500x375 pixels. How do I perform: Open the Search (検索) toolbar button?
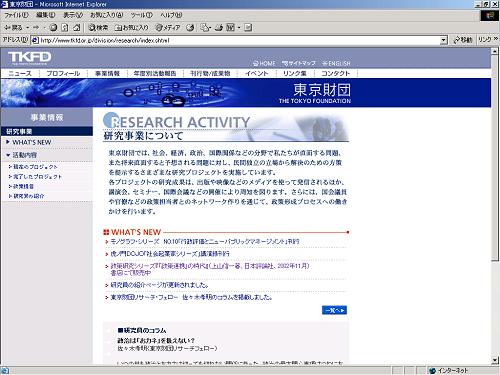pyautogui.click(x=98, y=28)
